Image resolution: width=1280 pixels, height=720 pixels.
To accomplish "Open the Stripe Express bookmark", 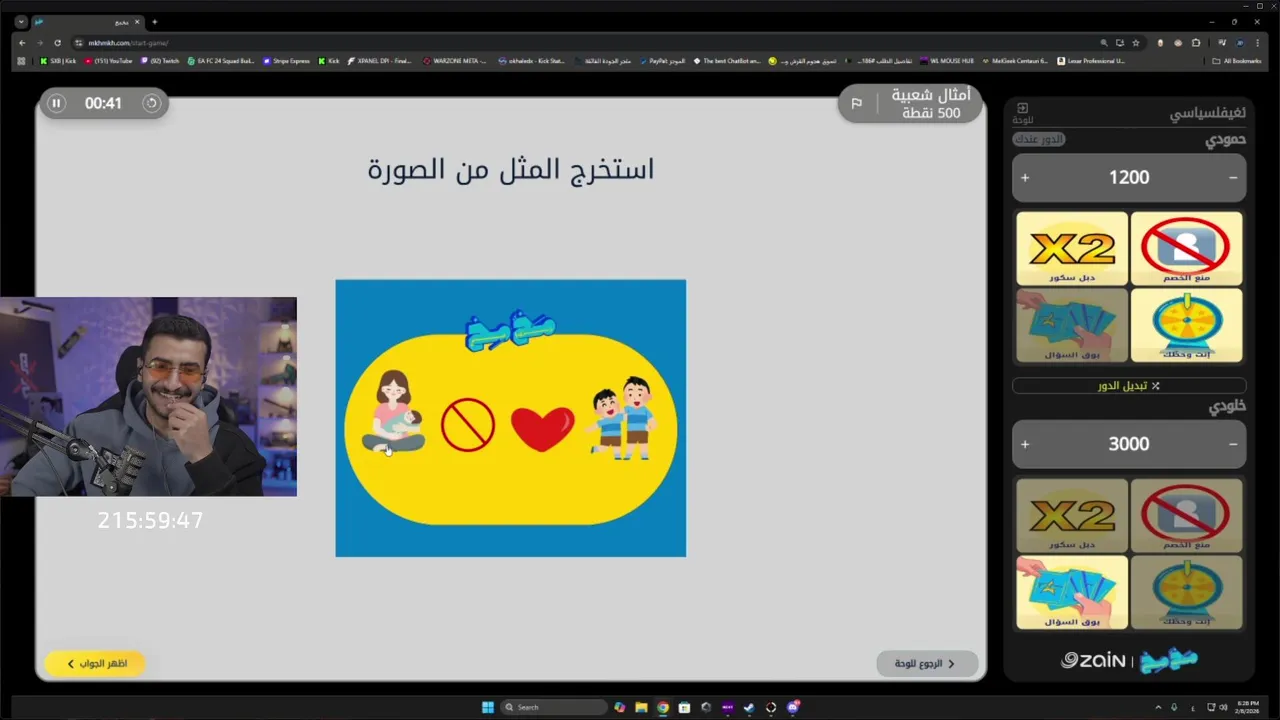I will (286, 61).
